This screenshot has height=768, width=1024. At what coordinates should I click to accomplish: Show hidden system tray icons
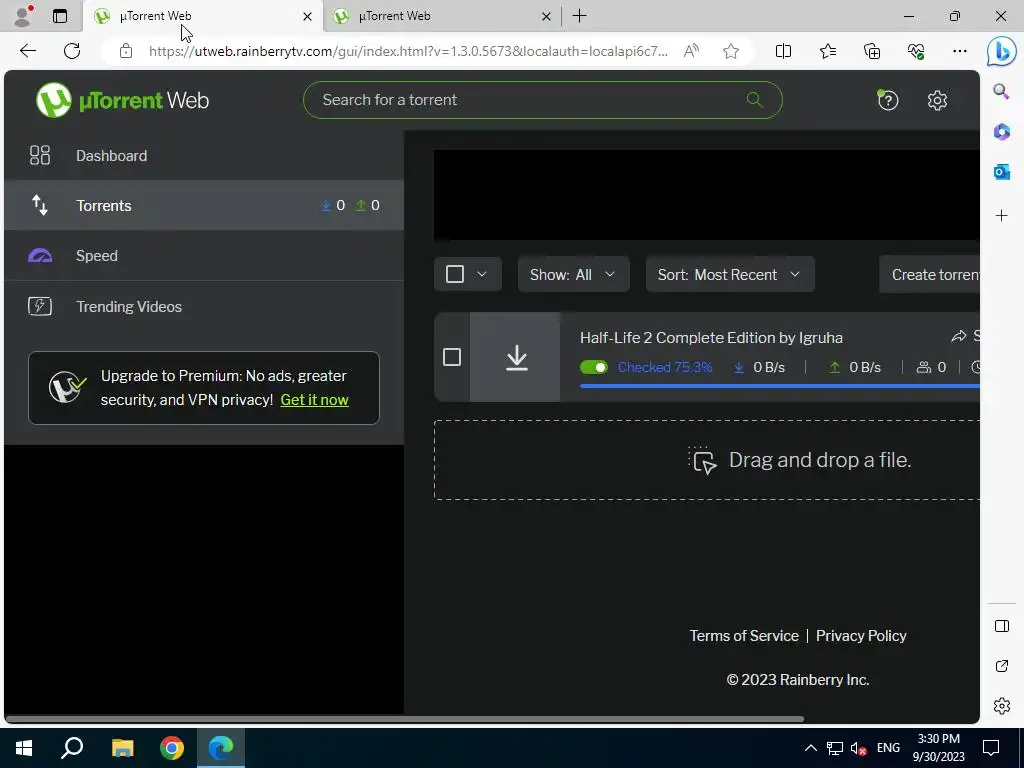tap(810, 748)
